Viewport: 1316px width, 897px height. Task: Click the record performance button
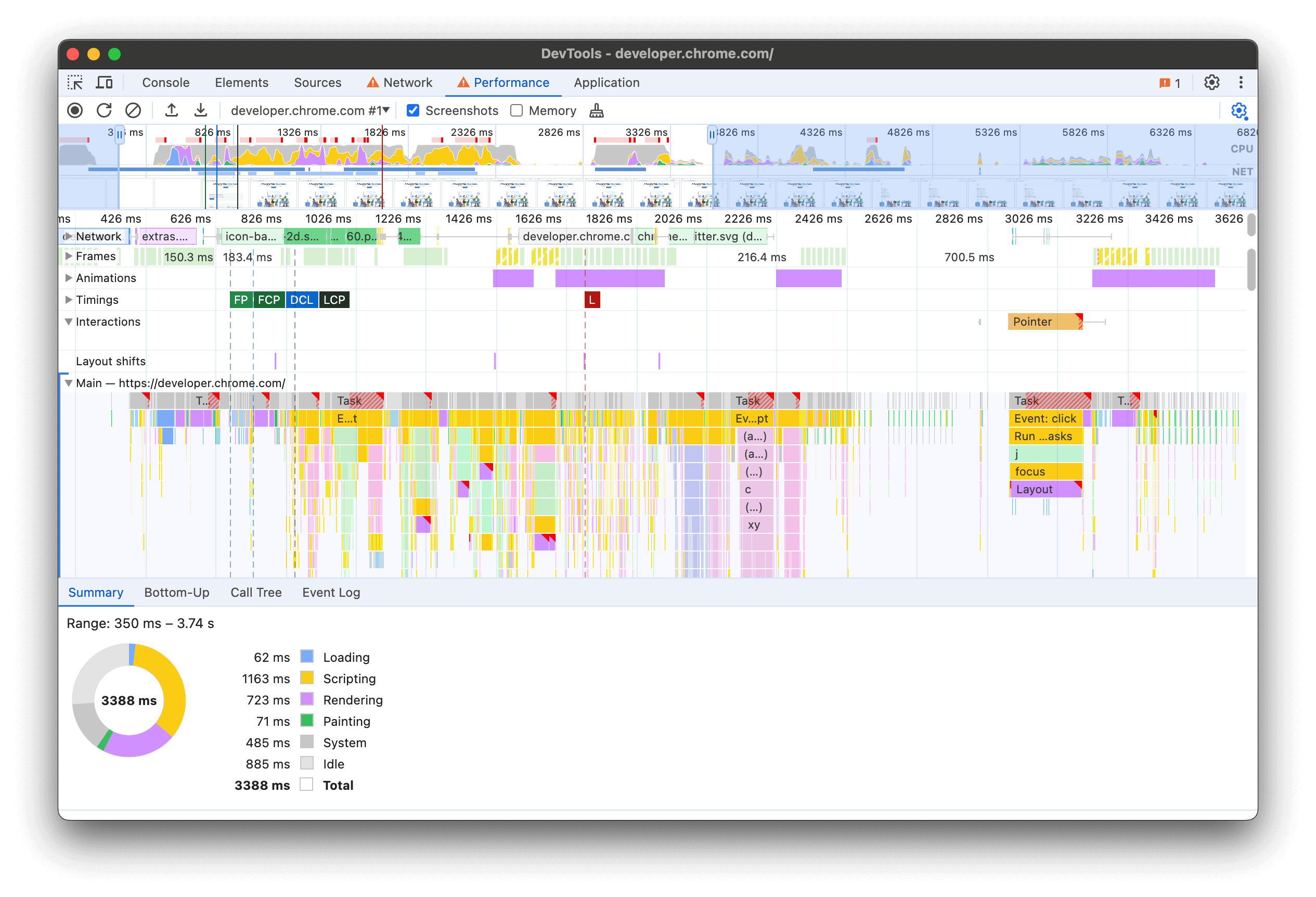(x=75, y=110)
